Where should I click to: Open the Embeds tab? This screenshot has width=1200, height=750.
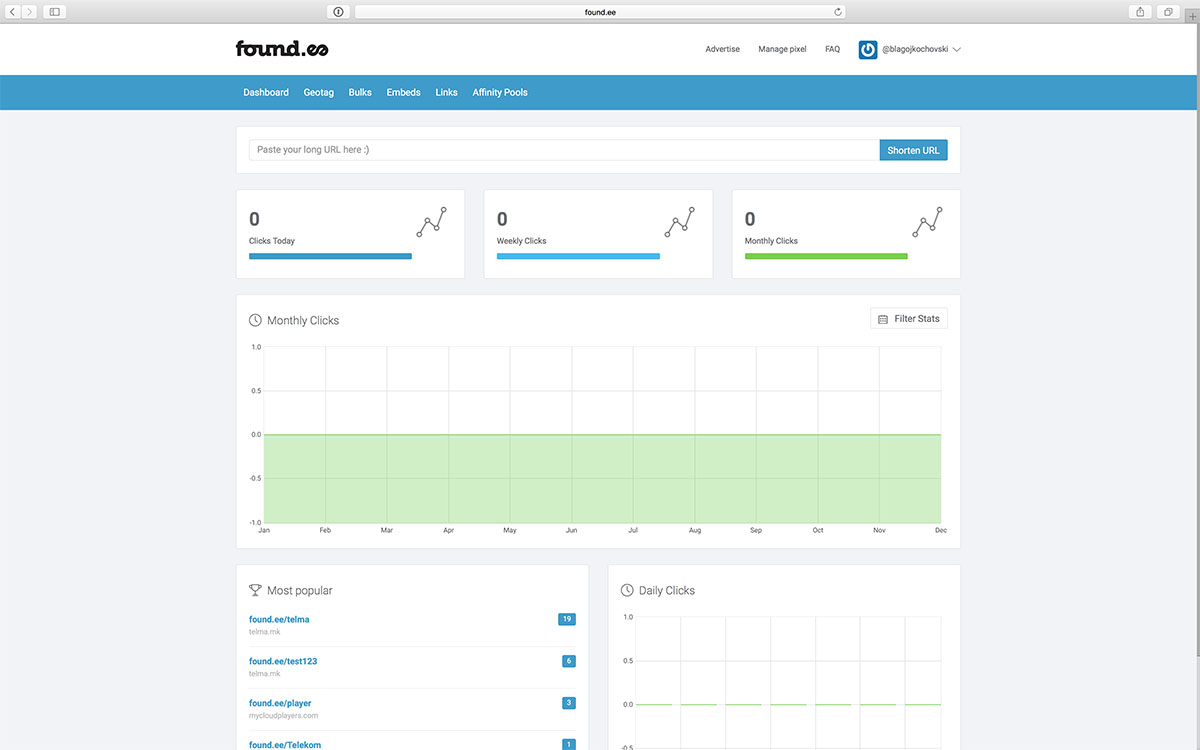coord(403,92)
